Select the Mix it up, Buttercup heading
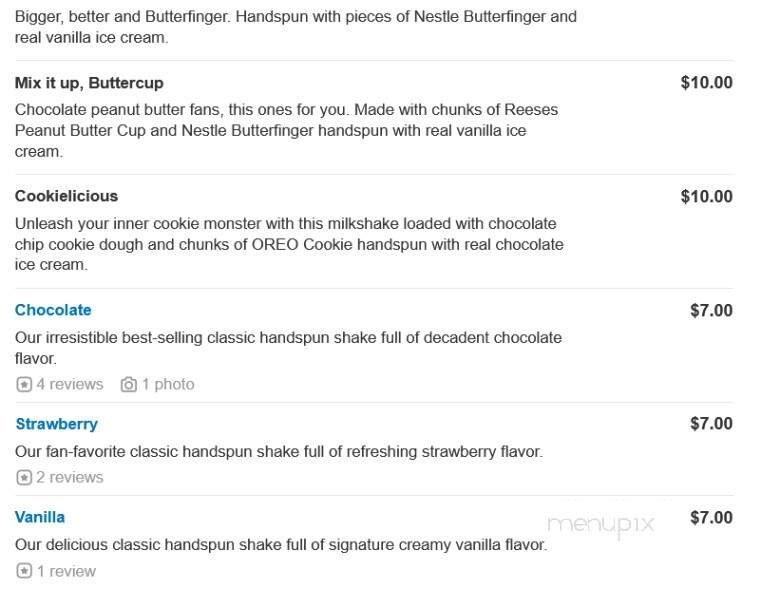780x607 pixels. 89,83
